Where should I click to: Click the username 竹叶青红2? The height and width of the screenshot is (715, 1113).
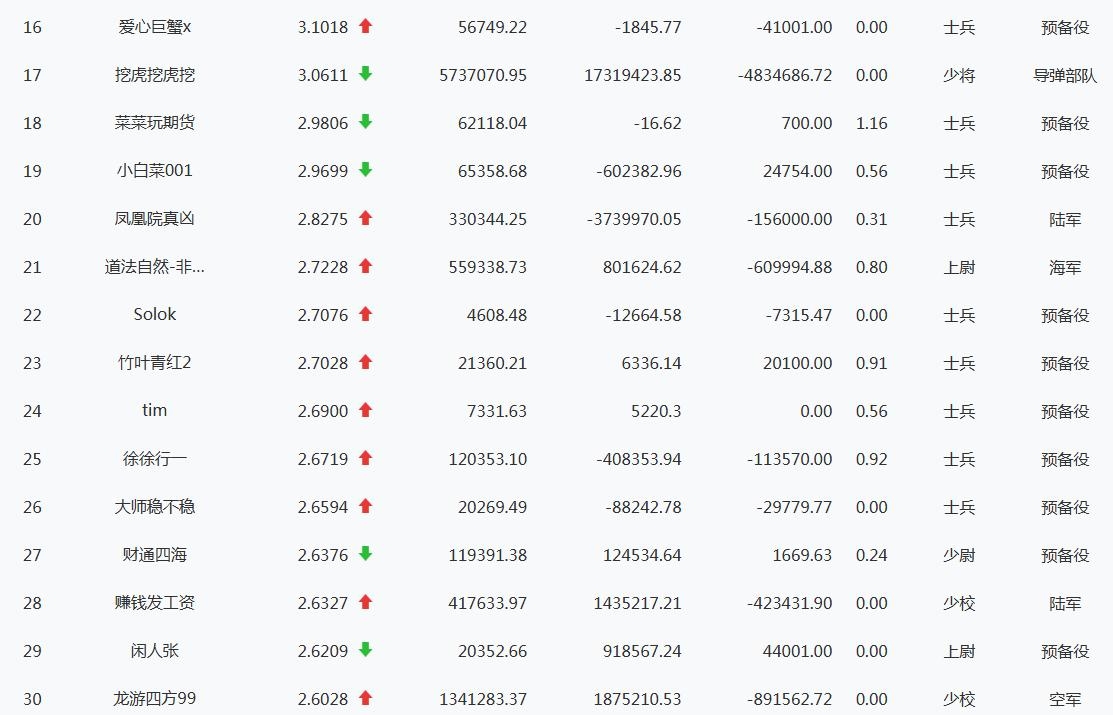pos(154,363)
